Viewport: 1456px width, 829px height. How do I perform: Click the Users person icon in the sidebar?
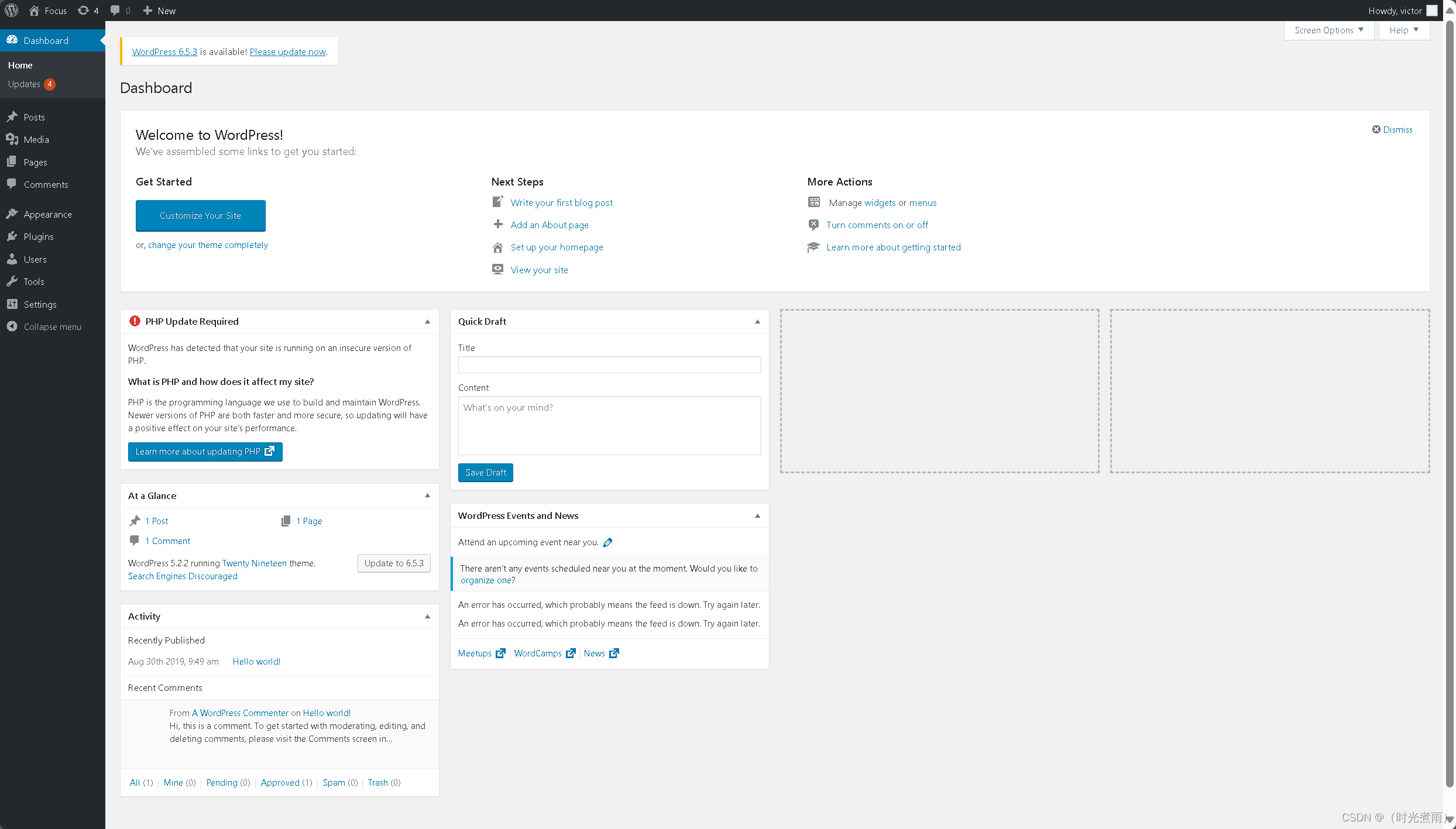[12, 259]
